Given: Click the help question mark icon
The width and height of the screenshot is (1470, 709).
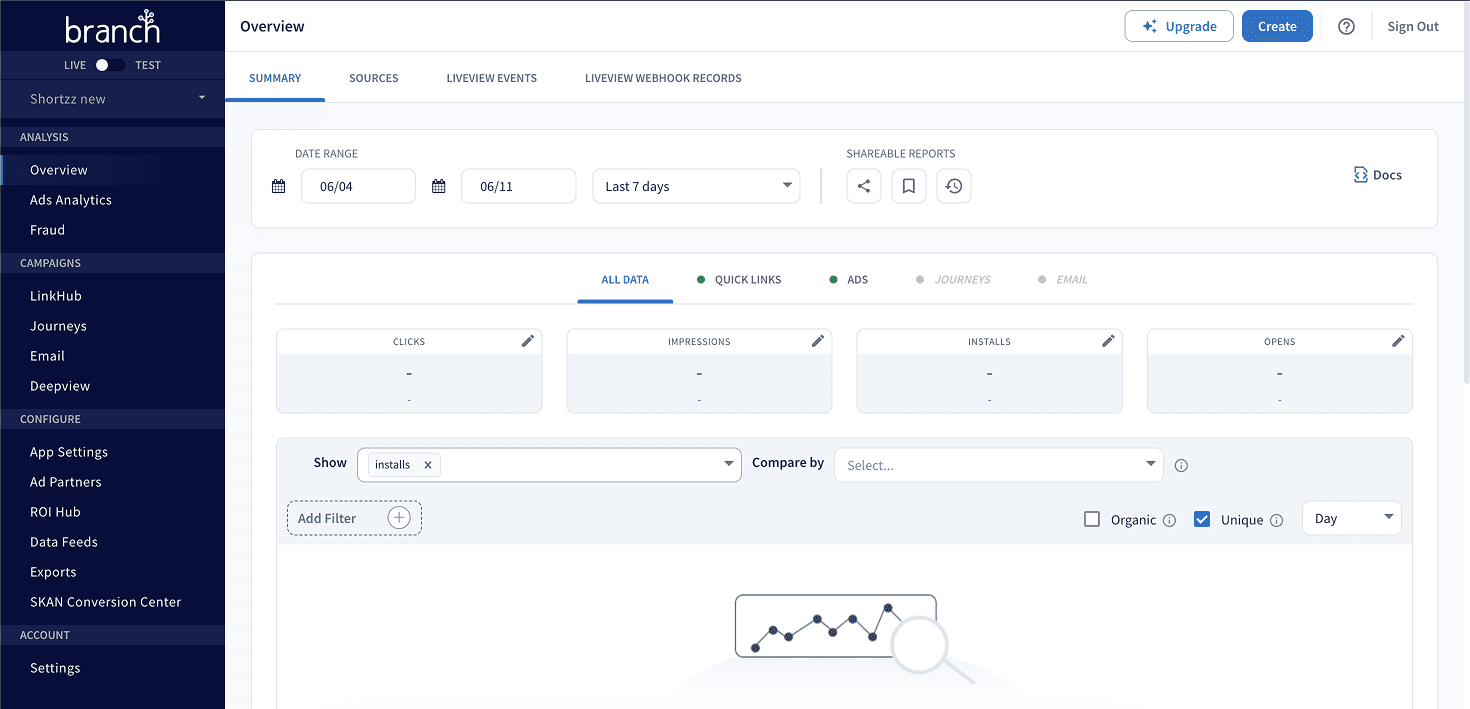Looking at the screenshot, I should (x=1346, y=27).
